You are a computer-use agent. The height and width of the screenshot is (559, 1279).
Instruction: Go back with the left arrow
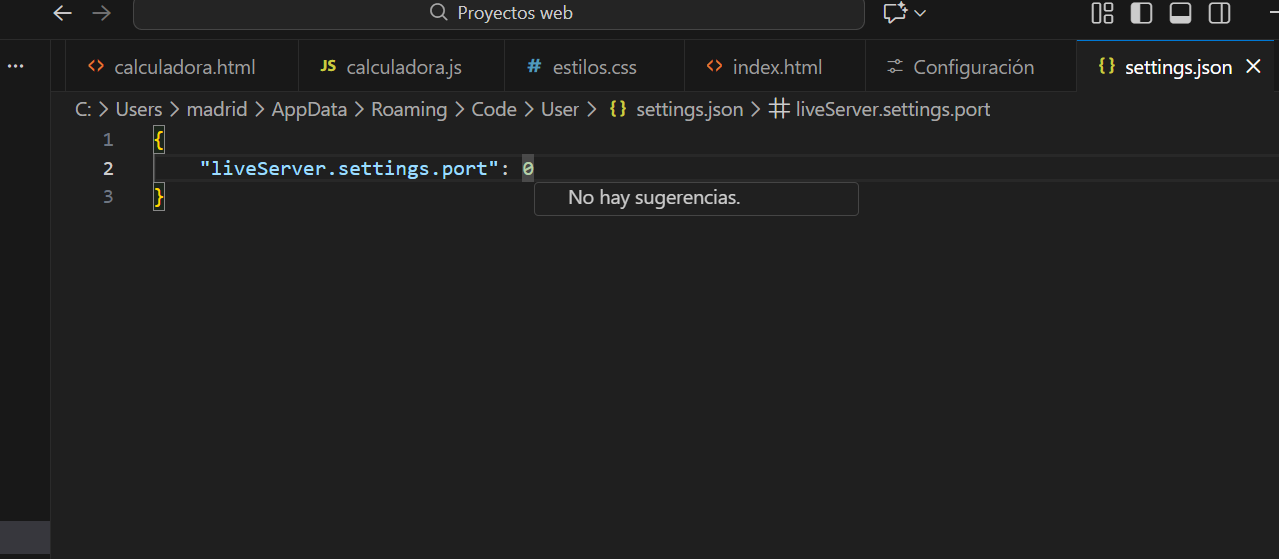click(62, 13)
